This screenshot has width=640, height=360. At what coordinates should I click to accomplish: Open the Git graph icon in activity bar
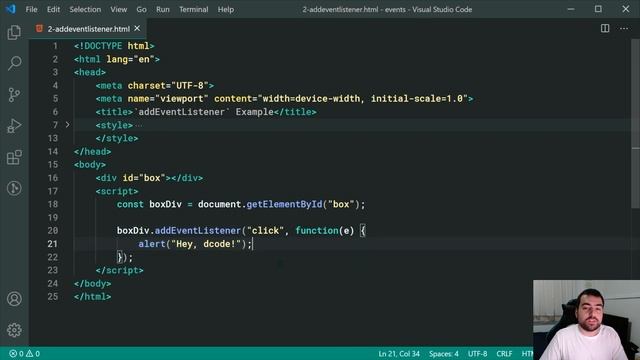click(14, 188)
